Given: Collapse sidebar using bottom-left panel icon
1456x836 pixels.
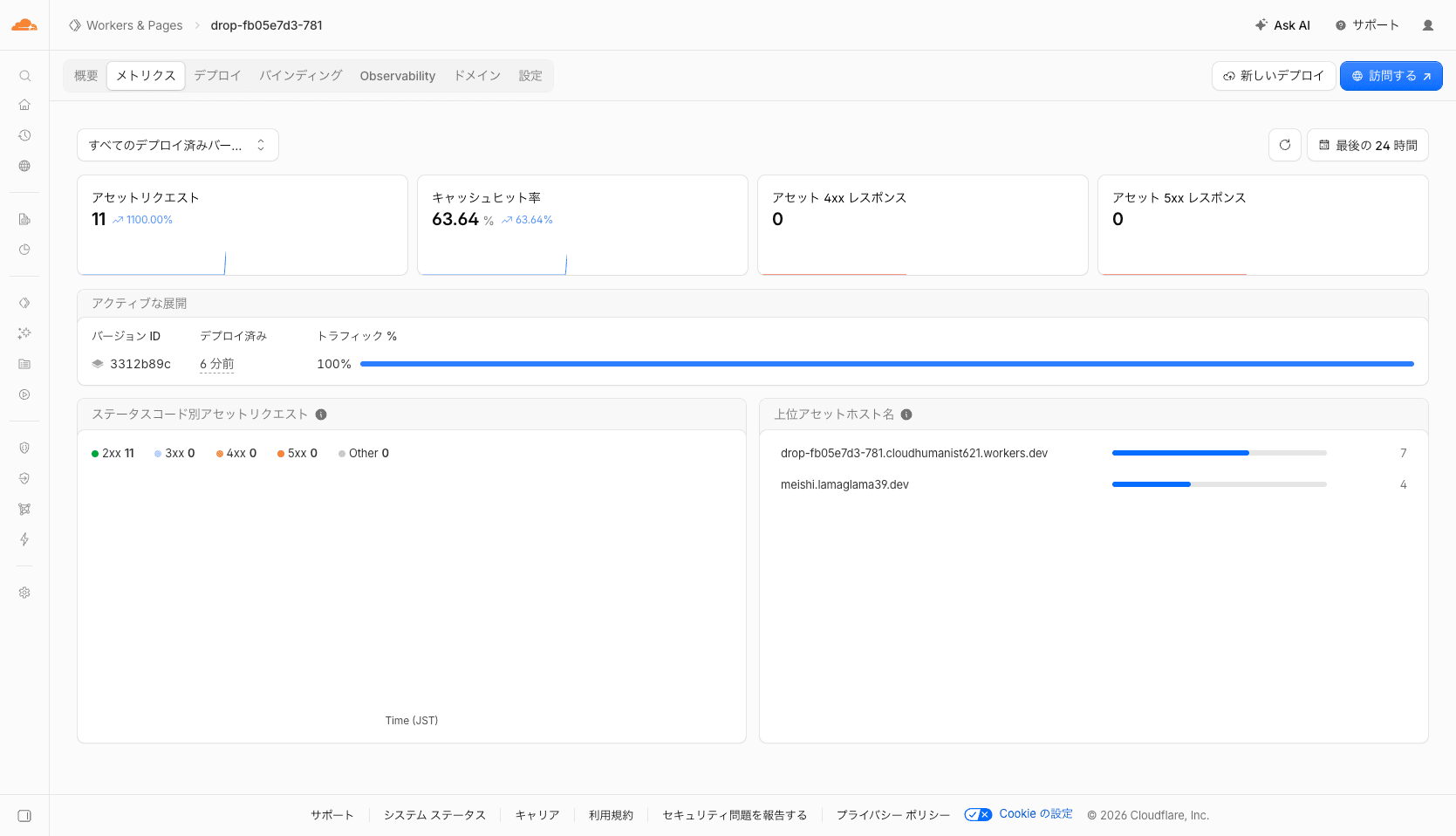Looking at the screenshot, I should click(24, 816).
